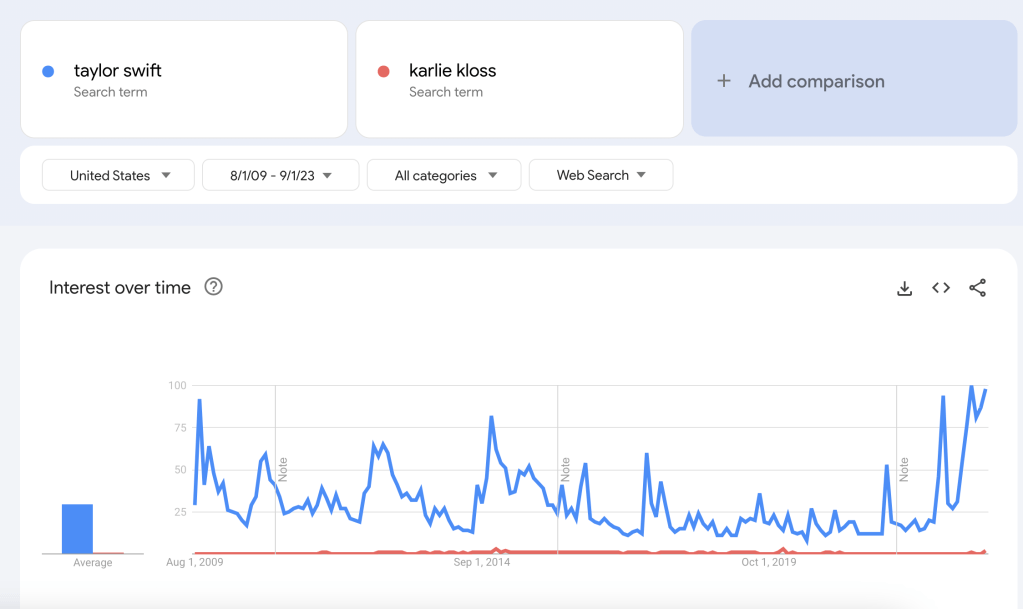Screen dimensions: 1023x609
Task: Click the blue Average bar
Action: tap(77, 528)
